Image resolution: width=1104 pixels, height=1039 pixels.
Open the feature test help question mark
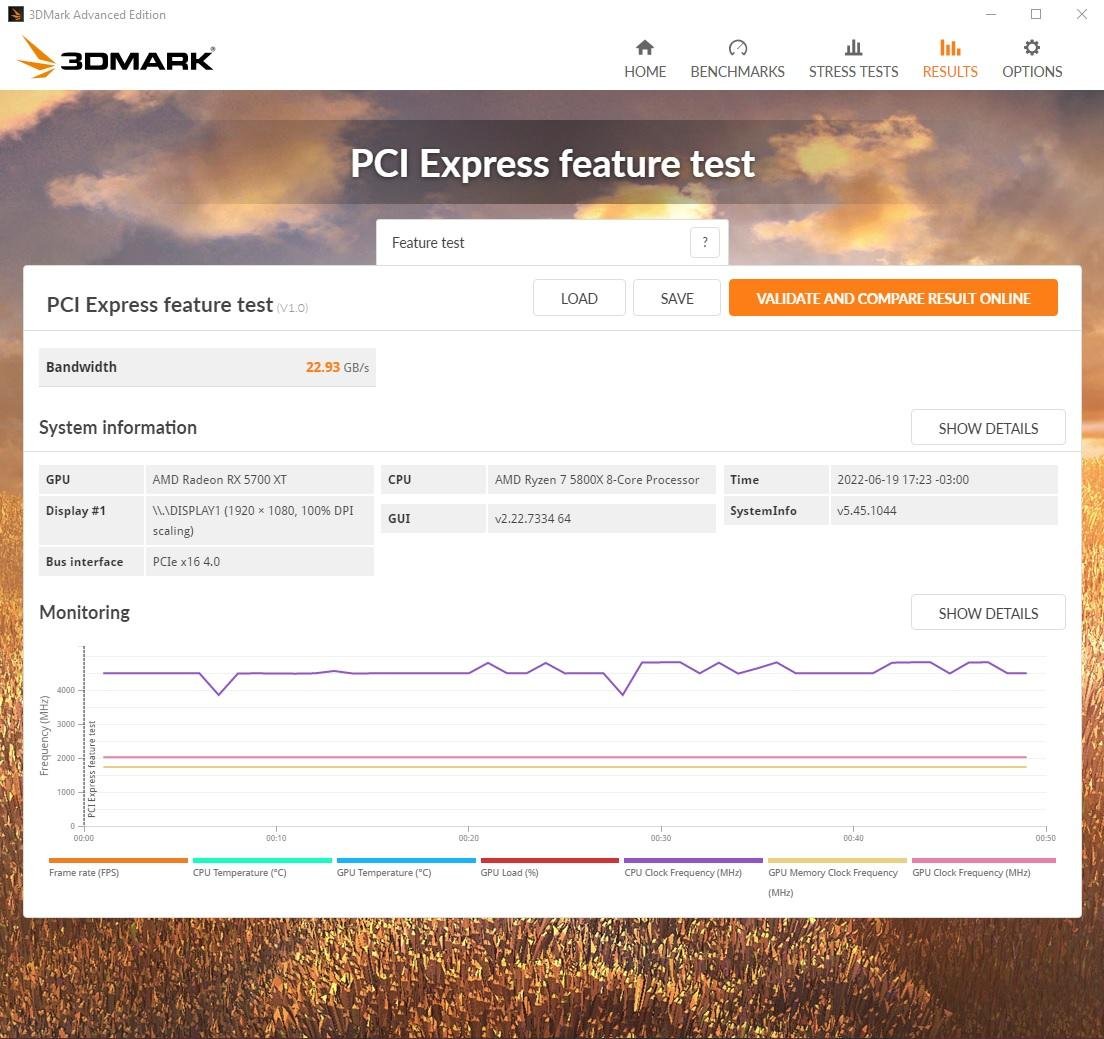705,243
